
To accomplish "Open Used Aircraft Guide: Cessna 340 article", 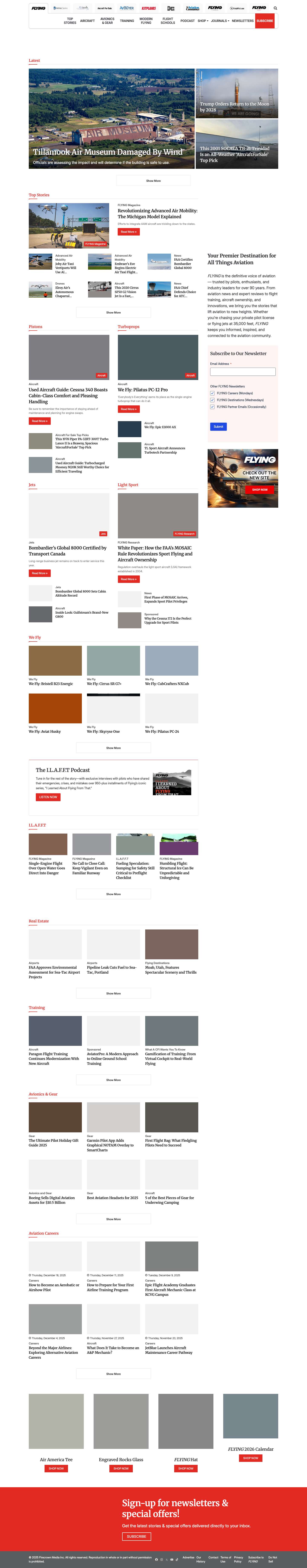I will [x=68, y=396].
